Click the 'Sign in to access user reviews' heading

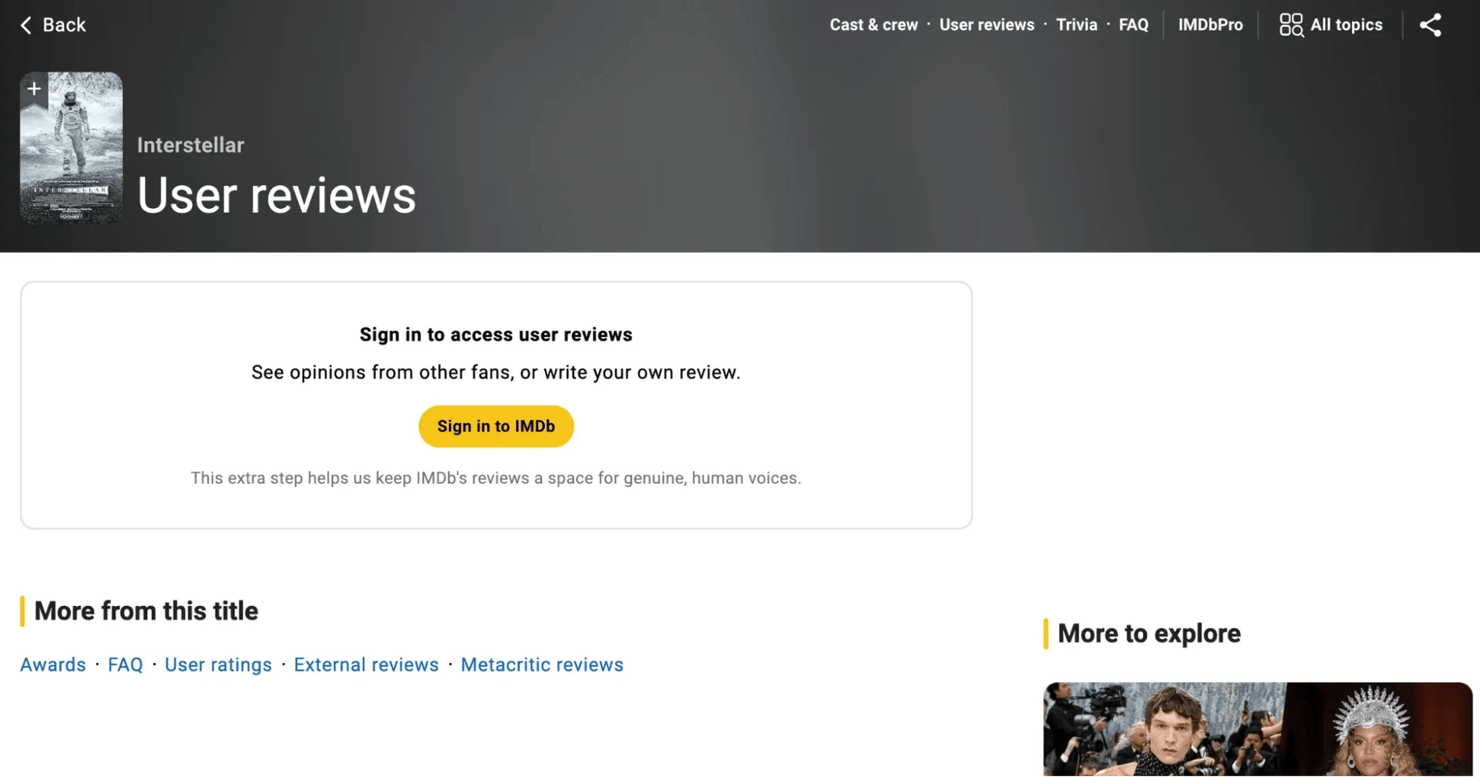tap(496, 335)
